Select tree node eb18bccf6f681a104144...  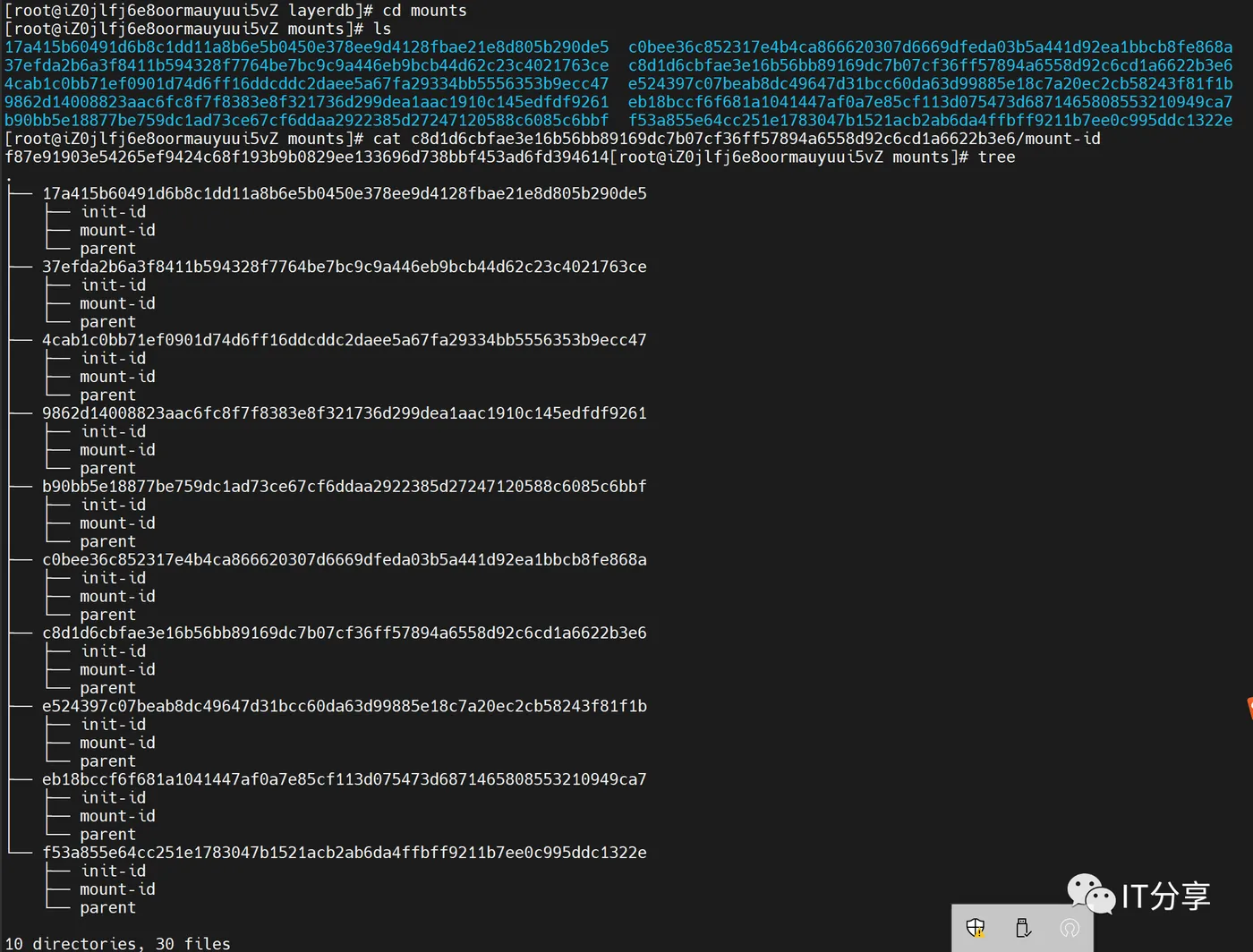tap(345, 779)
